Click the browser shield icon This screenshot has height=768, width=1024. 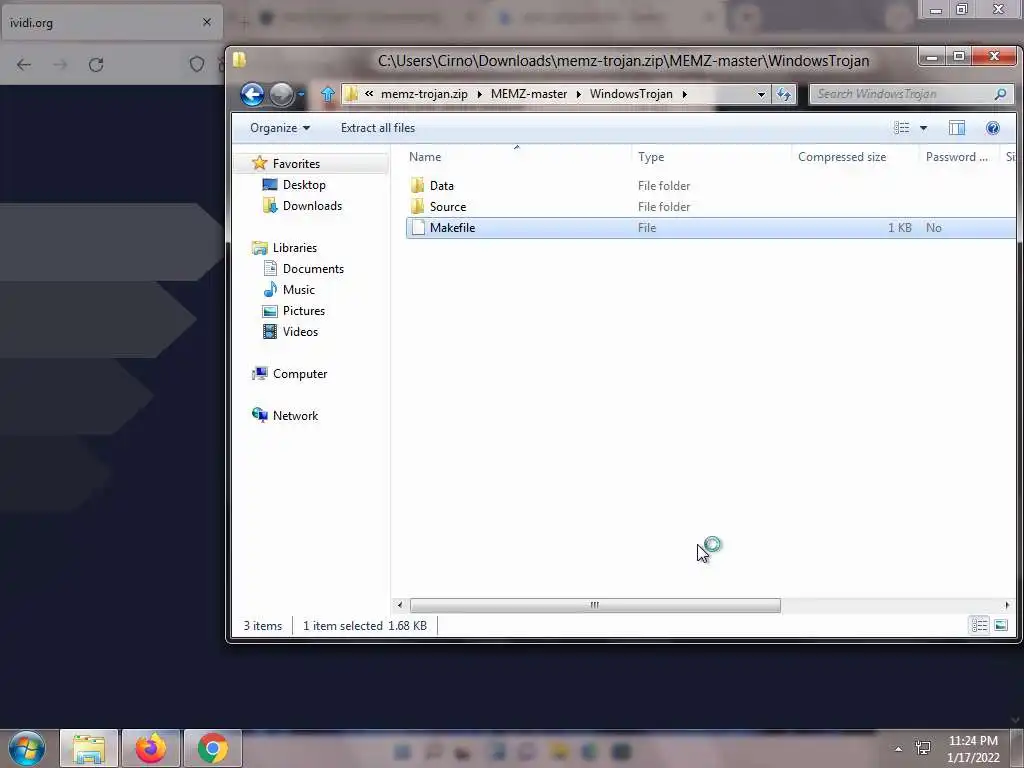197,64
